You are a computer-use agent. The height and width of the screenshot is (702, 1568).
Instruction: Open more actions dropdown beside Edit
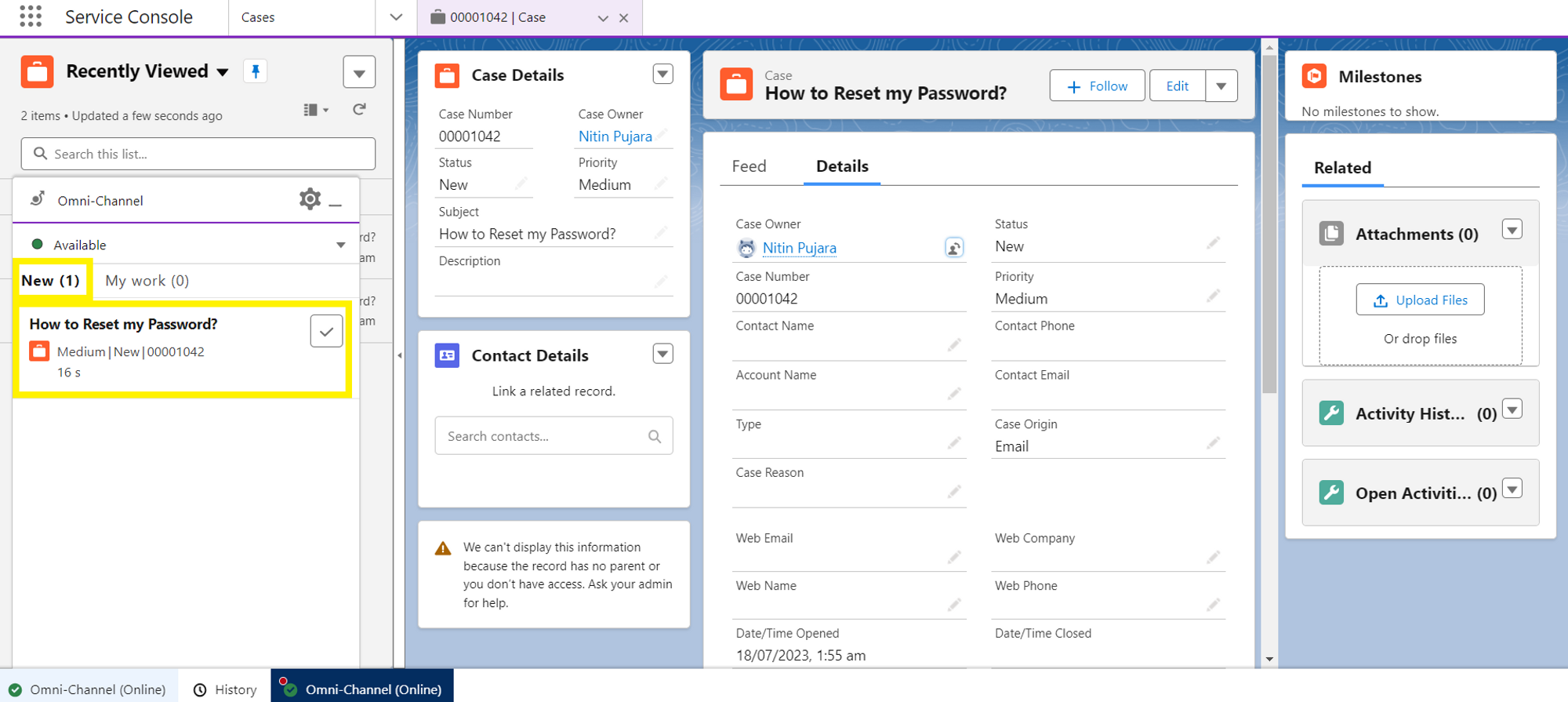1221,86
